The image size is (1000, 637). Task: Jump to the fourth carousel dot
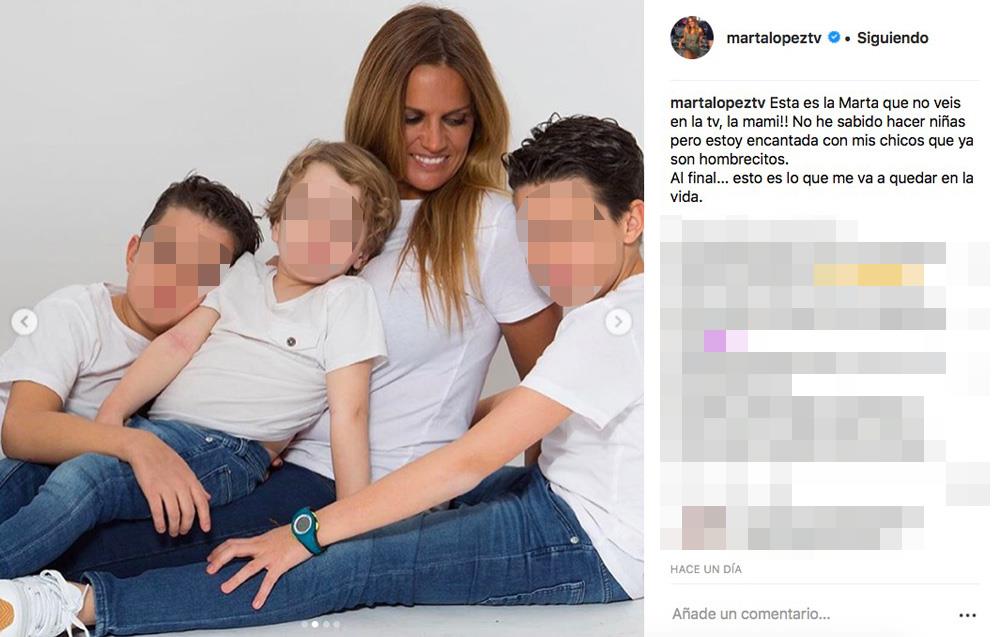[x=336, y=624]
